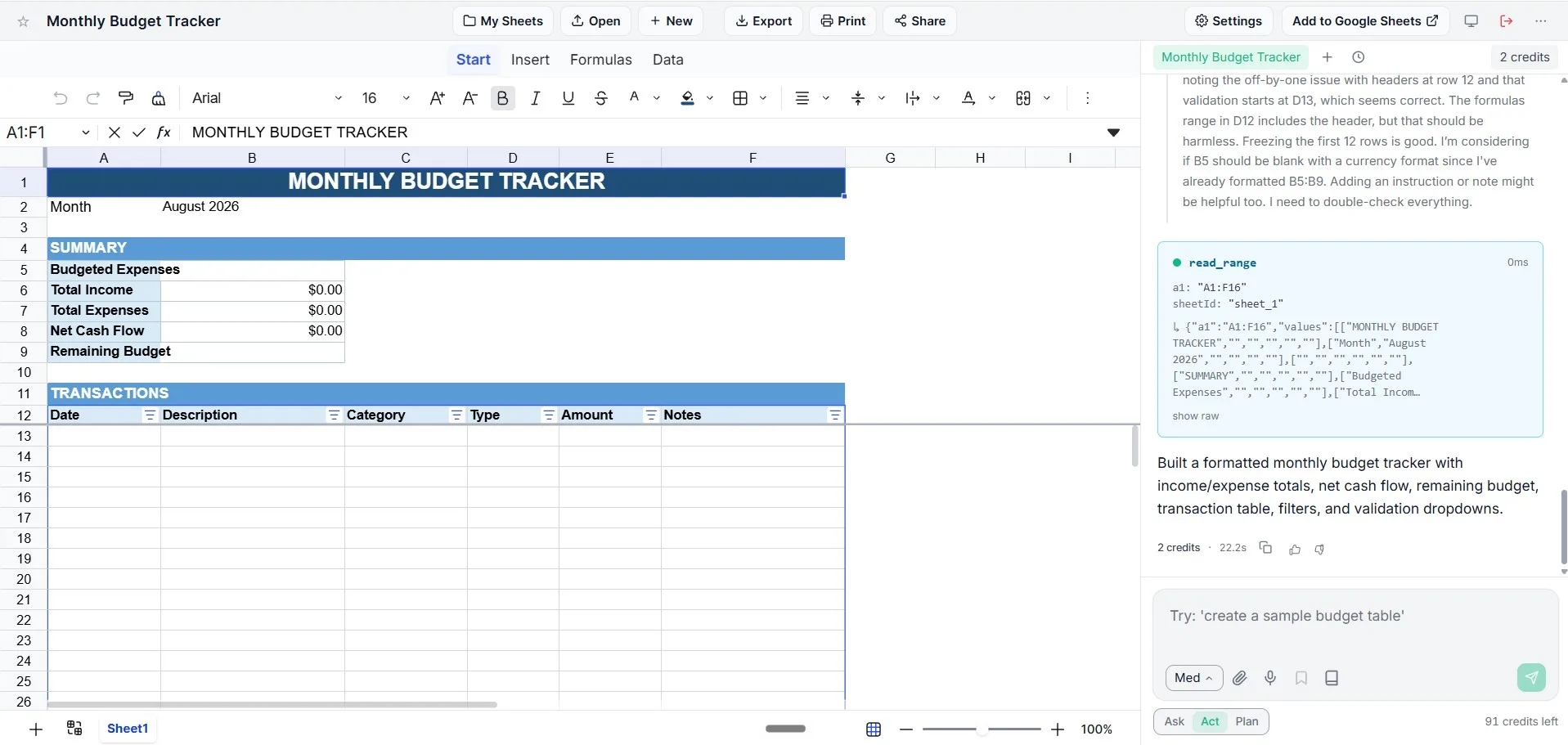Open the borders dropdown
Viewport: 1568px width, 745px height.
pos(763,98)
